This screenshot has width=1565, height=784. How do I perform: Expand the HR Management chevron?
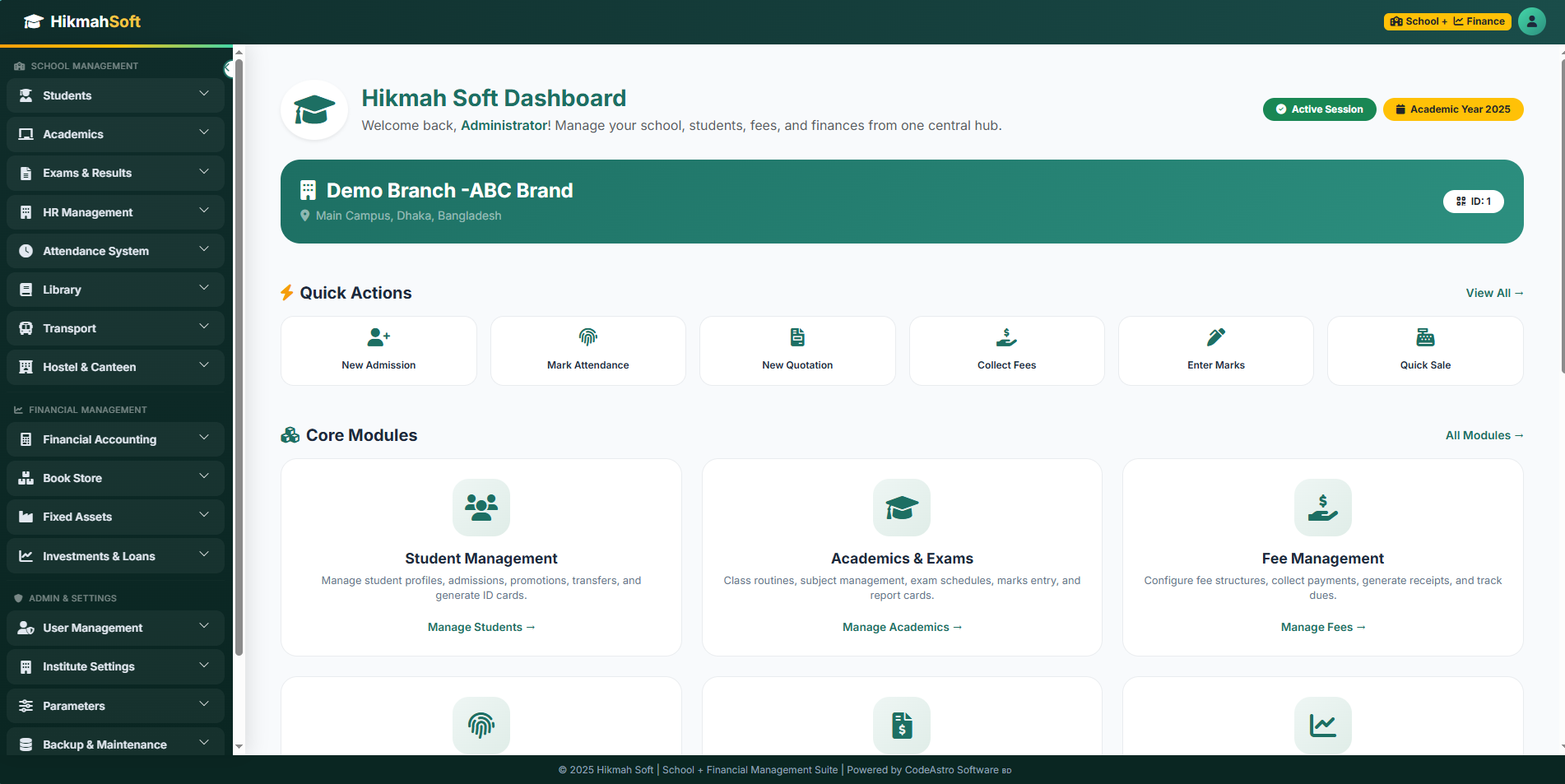click(x=204, y=211)
